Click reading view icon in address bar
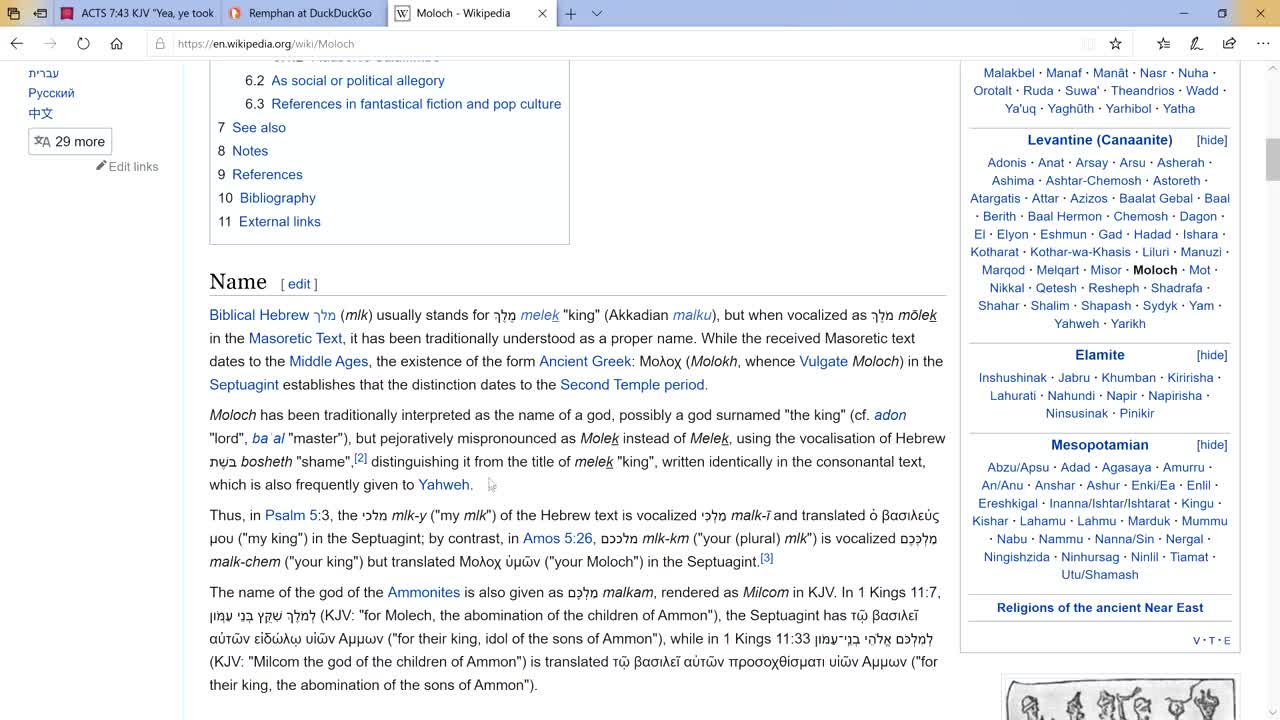Image resolution: width=1280 pixels, height=720 pixels. (x=1088, y=43)
